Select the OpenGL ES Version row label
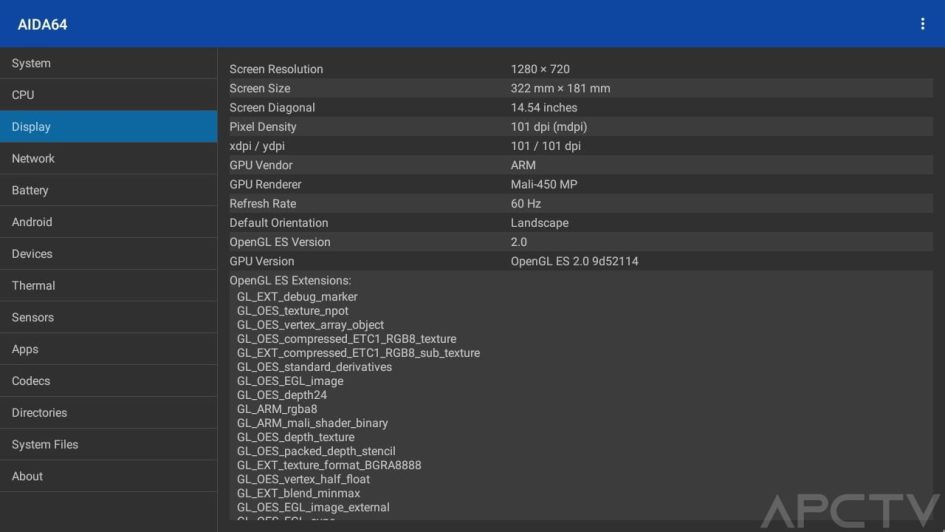Viewport: 945px width, 532px height. (x=280, y=242)
